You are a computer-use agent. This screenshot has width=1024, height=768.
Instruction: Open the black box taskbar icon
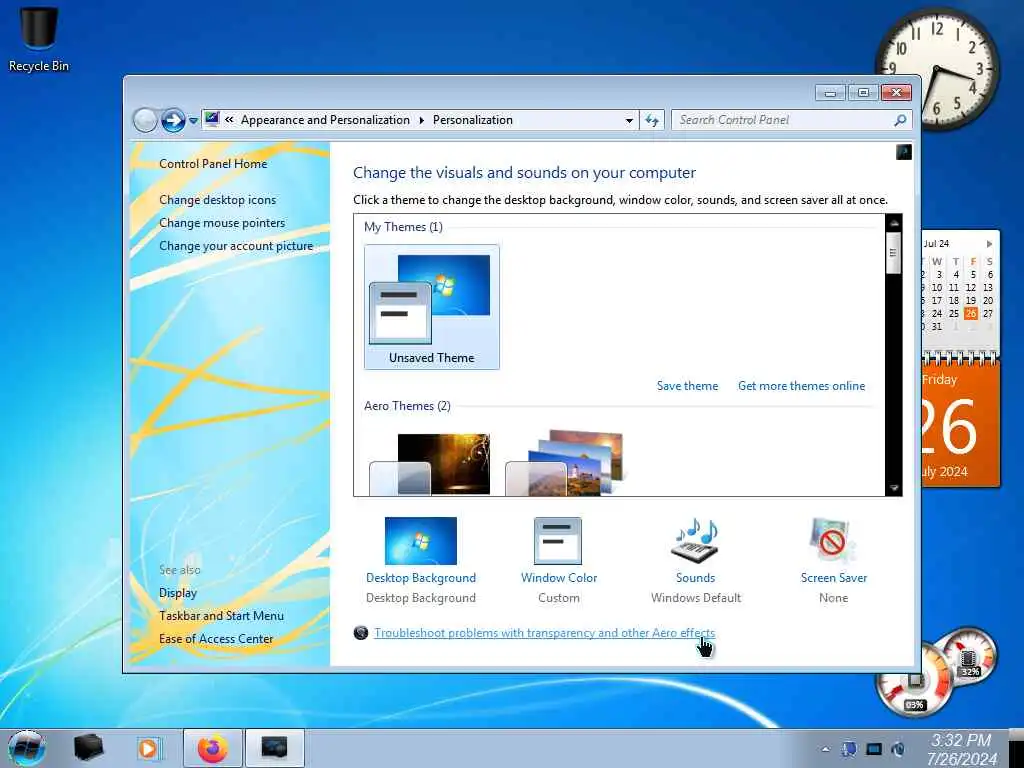click(x=88, y=748)
